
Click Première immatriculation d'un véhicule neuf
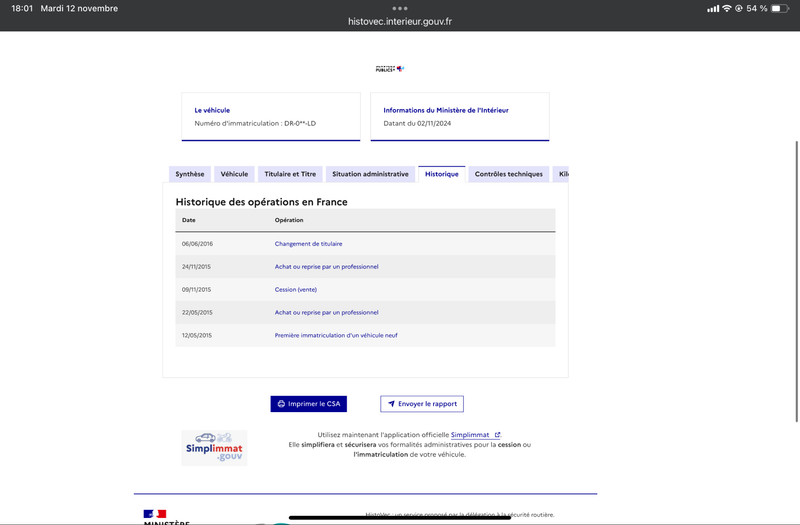(x=336, y=336)
